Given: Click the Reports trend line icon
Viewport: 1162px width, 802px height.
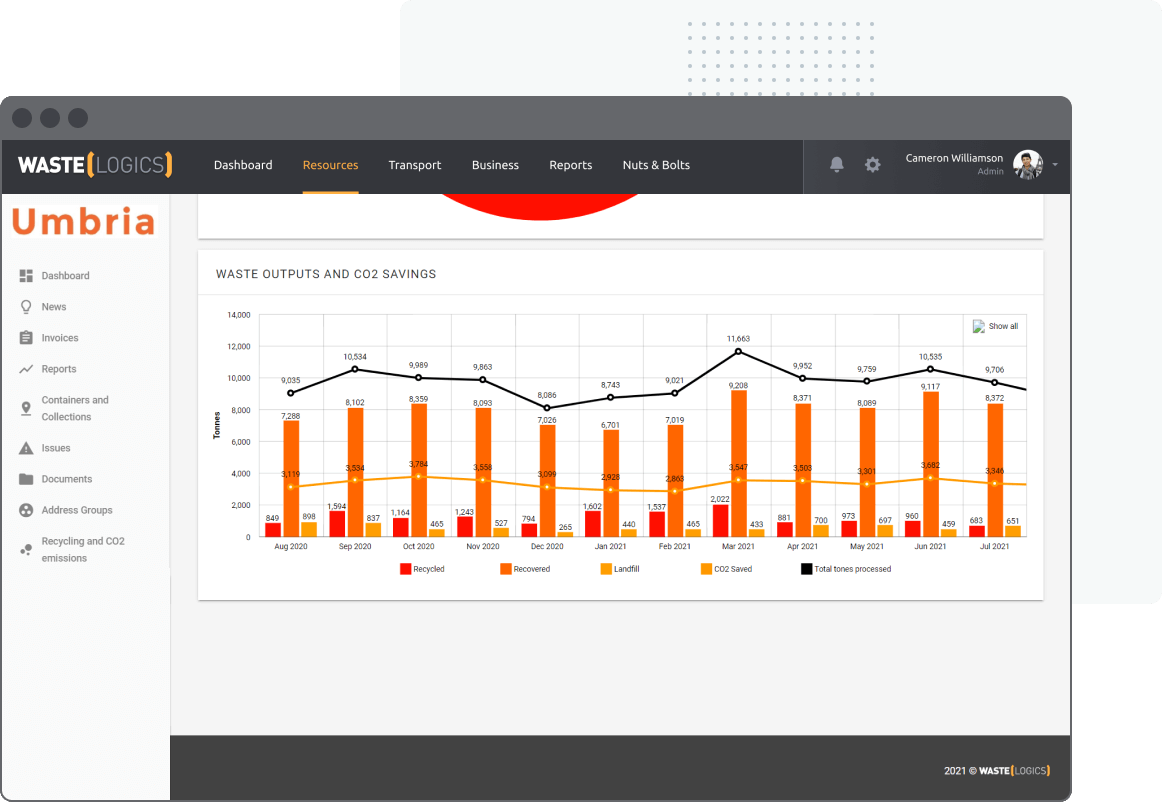Looking at the screenshot, I should click(x=26, y=369).
